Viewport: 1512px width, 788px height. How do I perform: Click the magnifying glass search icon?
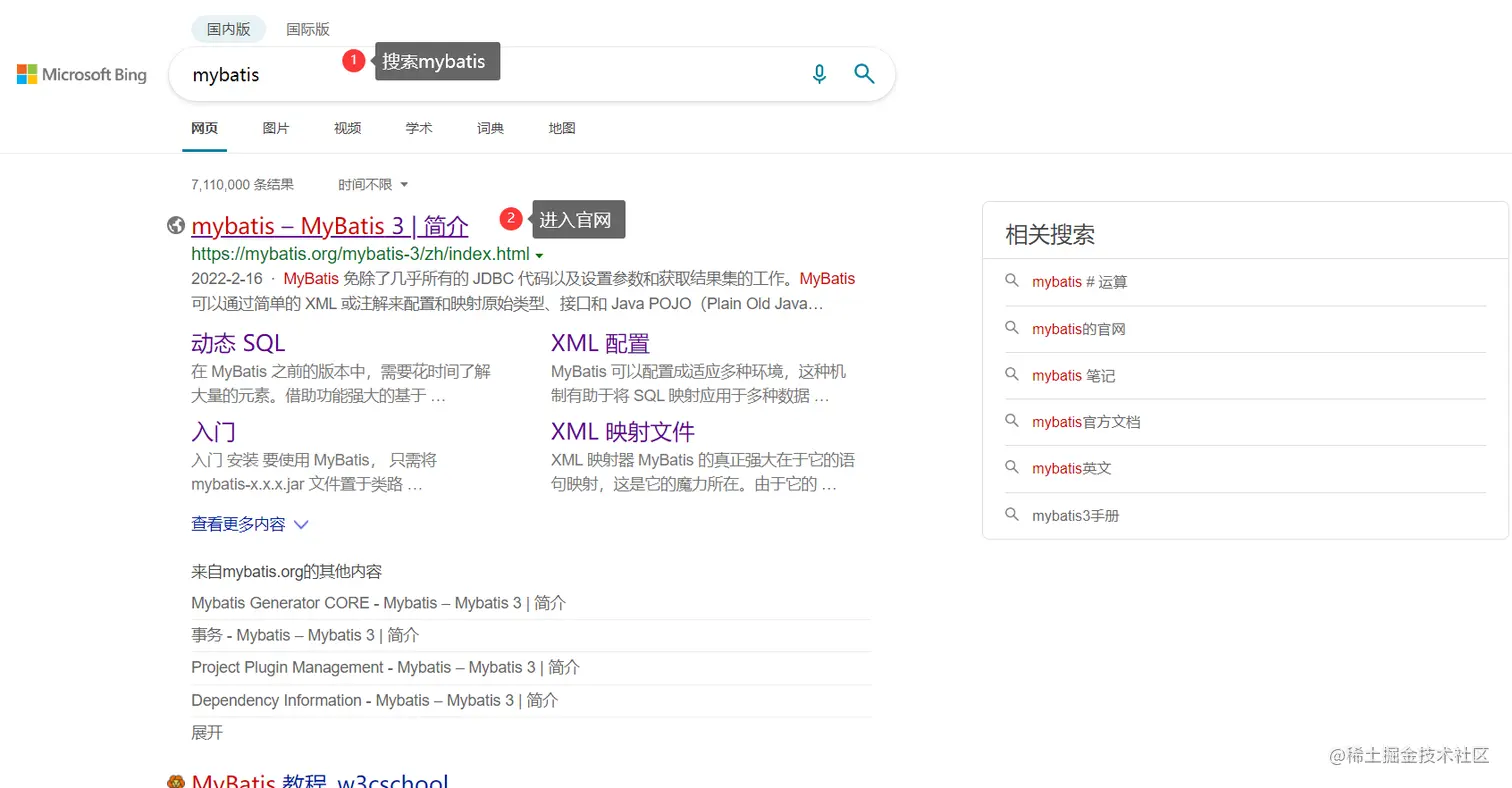(863, 74)
